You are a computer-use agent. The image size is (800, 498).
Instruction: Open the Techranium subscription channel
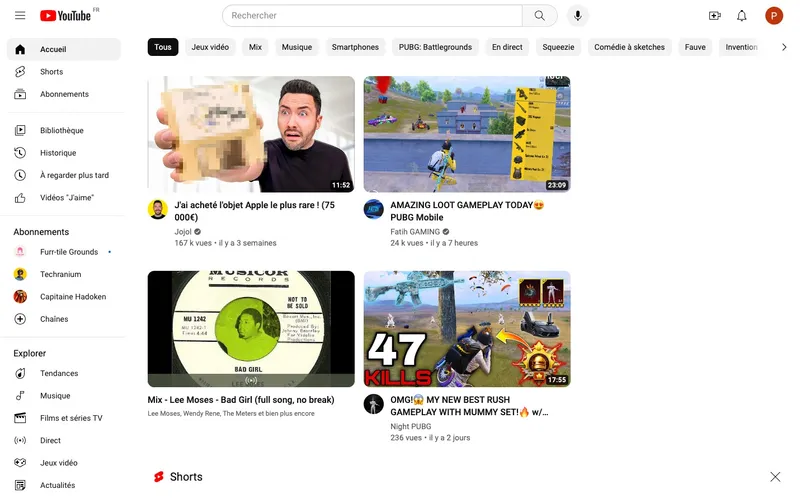coord(60,274)
